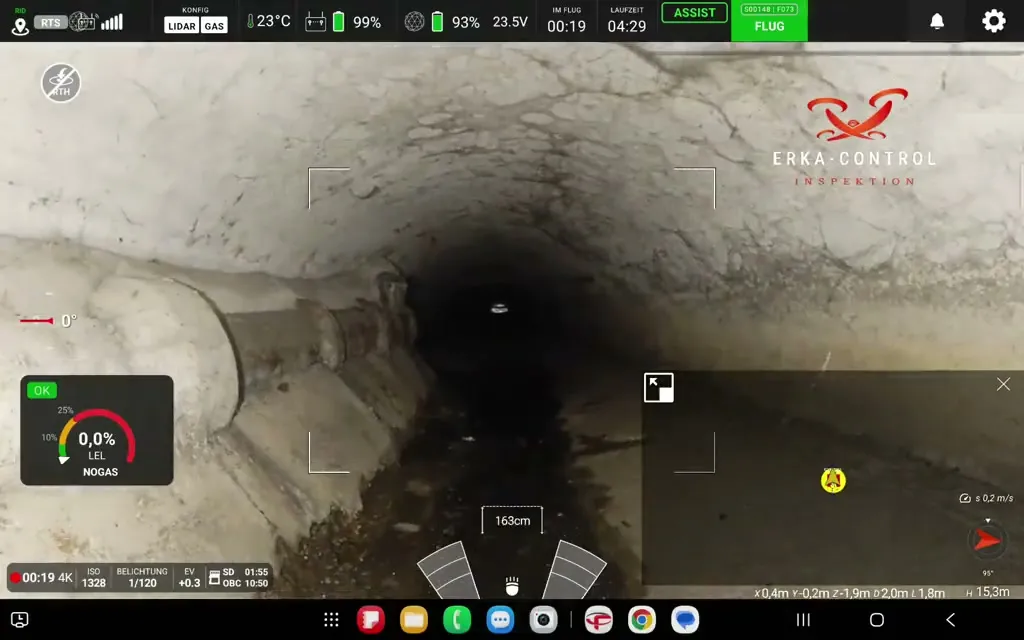
Task: Open the red drone app in taskbar
Action: coord(598,620)
